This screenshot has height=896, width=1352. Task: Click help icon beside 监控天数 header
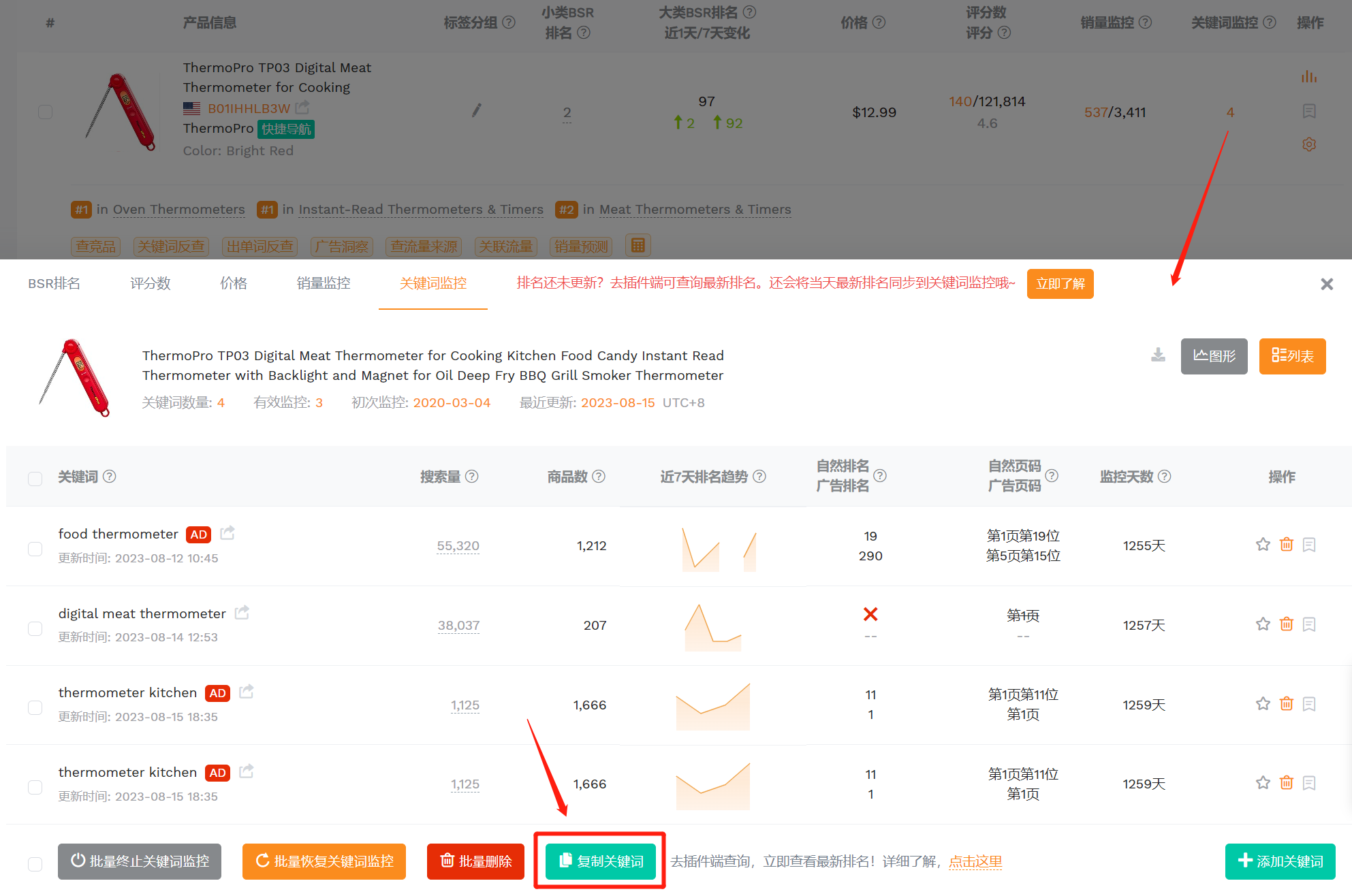(1164, 477)
